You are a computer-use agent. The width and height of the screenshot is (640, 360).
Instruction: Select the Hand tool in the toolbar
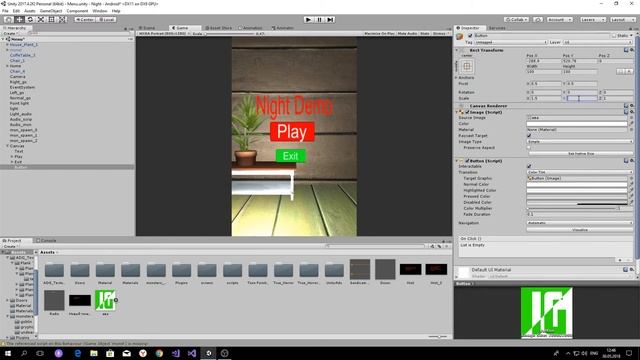(9, 20)
